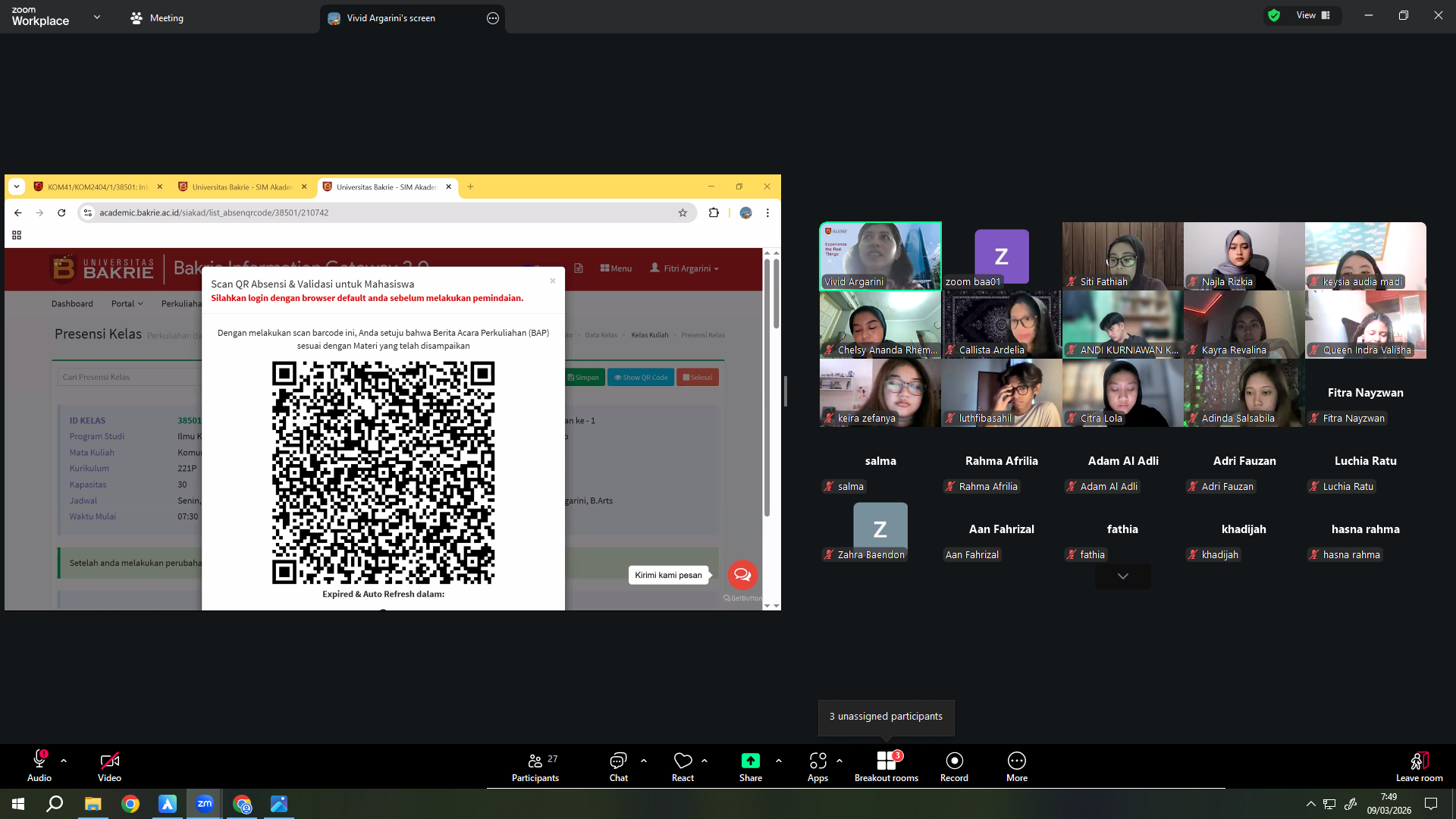Expand audio options arrow next to Audio
This screenshot has width=1456, height=819.
pyautogui.click(x=64, y=760)
